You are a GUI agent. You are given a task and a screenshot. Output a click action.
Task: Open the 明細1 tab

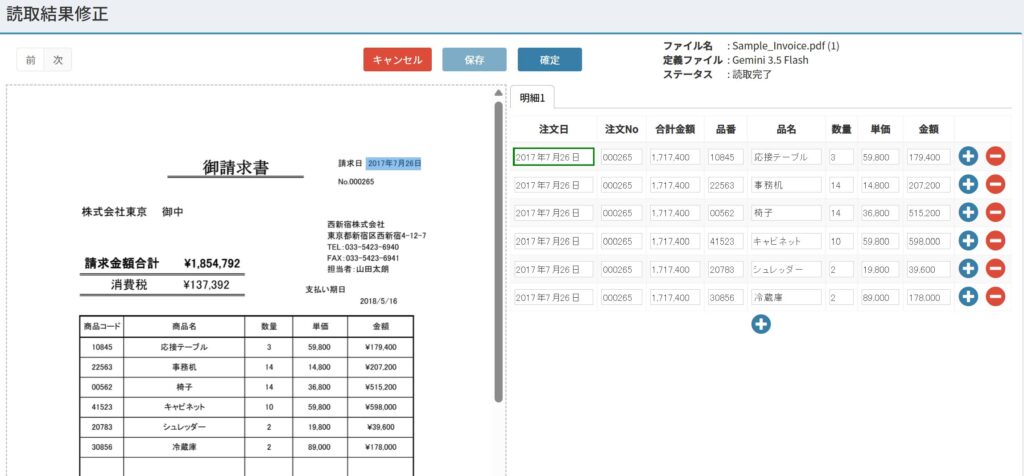[x=532, y=98]
